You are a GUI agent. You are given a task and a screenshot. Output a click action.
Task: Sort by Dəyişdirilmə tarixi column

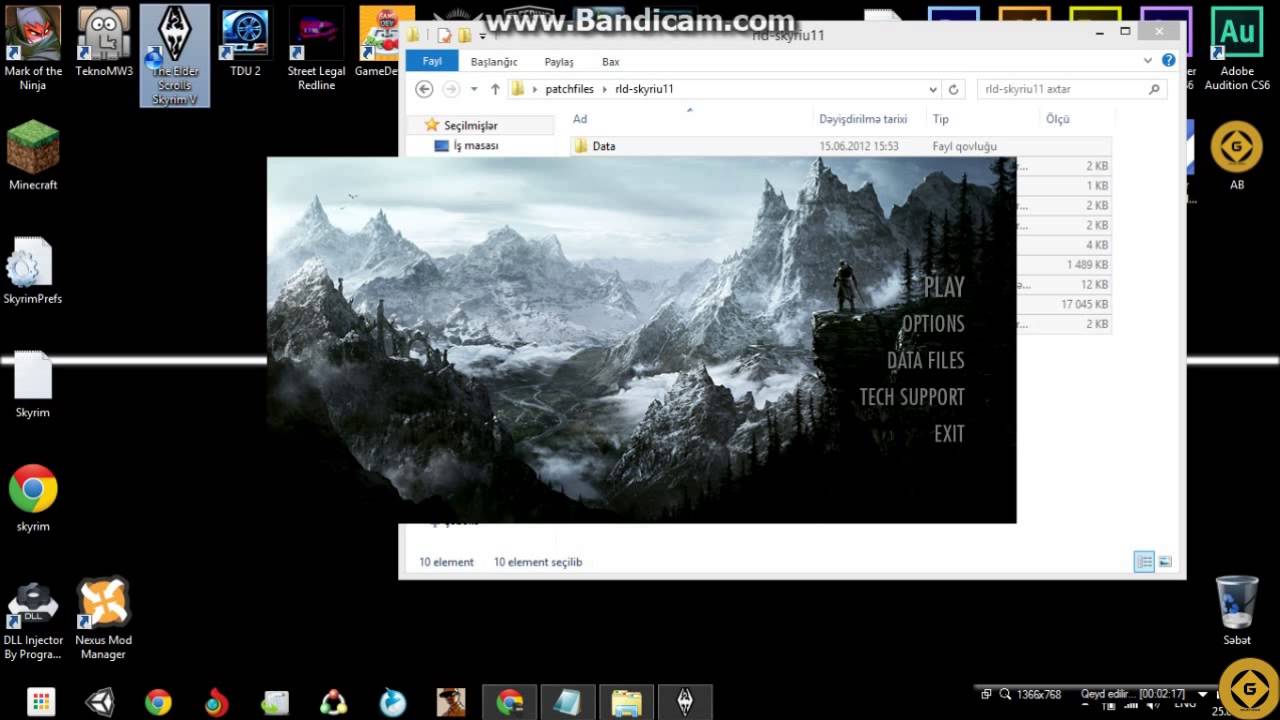[x=862, y=119]
